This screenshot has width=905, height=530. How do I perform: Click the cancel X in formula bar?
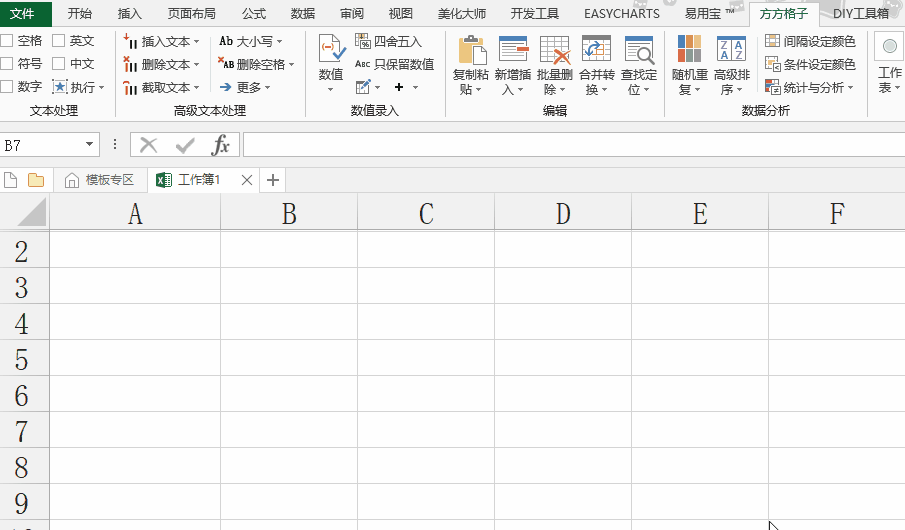(148, 145)
